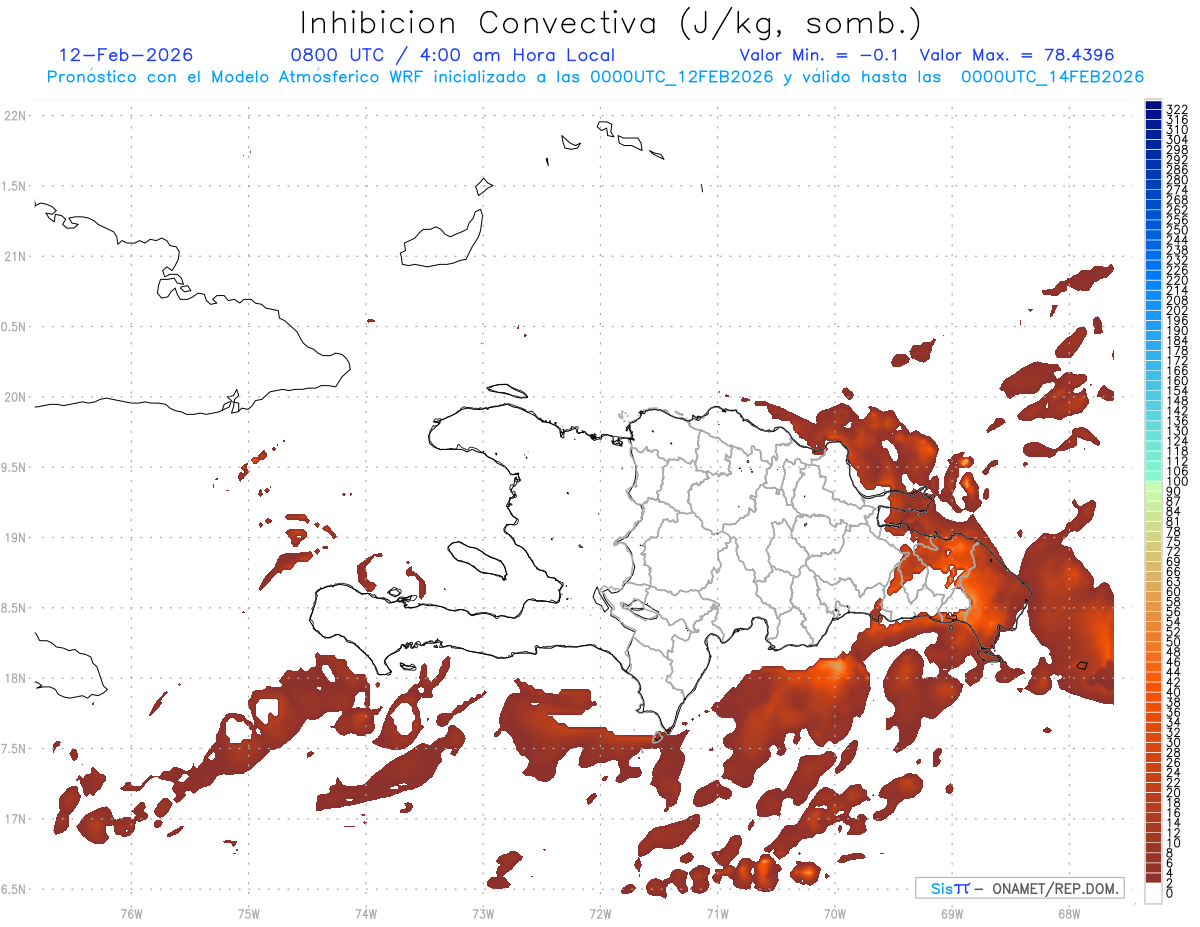Click the "75W" longitude label

click(249, 912)
